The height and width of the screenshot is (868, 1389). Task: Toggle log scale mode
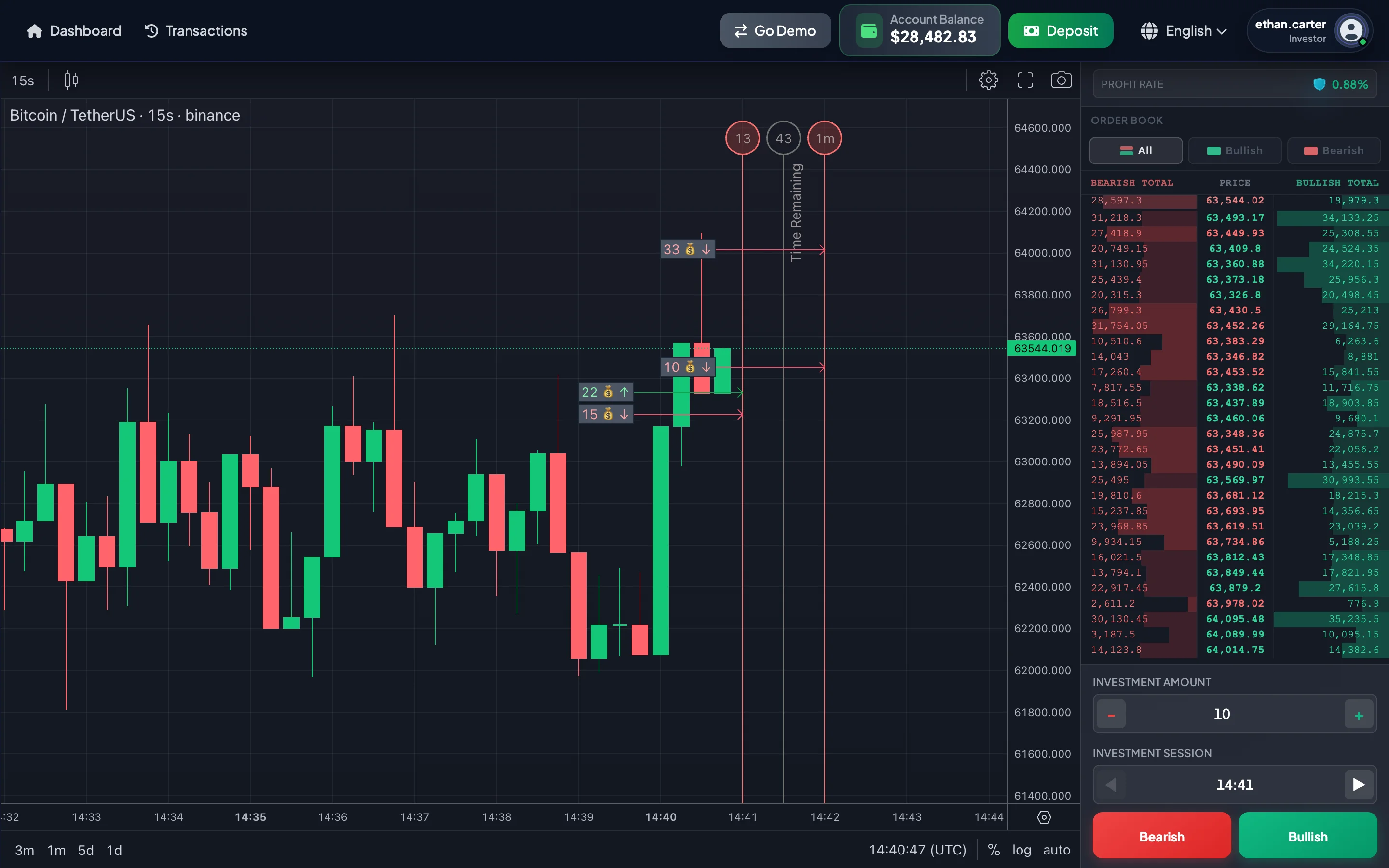pos(1021,850)
